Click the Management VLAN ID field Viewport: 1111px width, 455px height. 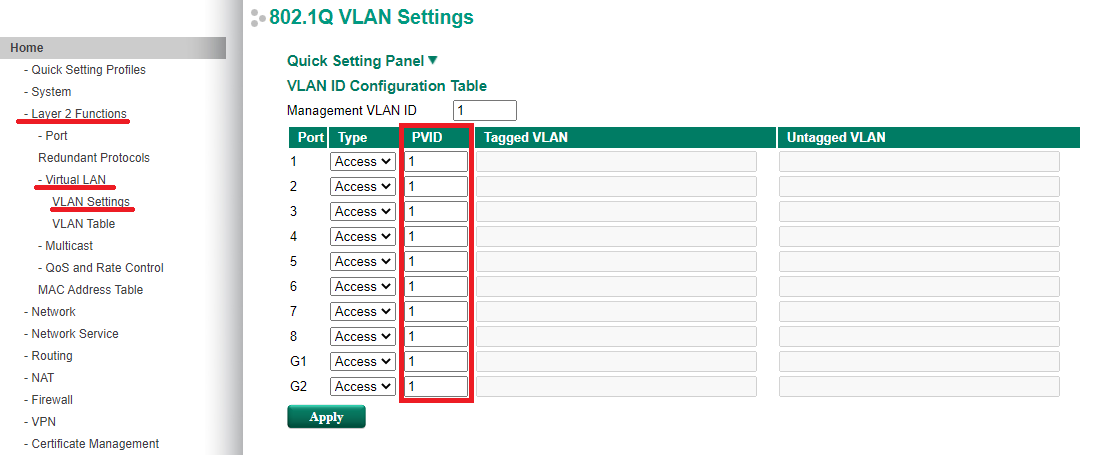point(484,110)
